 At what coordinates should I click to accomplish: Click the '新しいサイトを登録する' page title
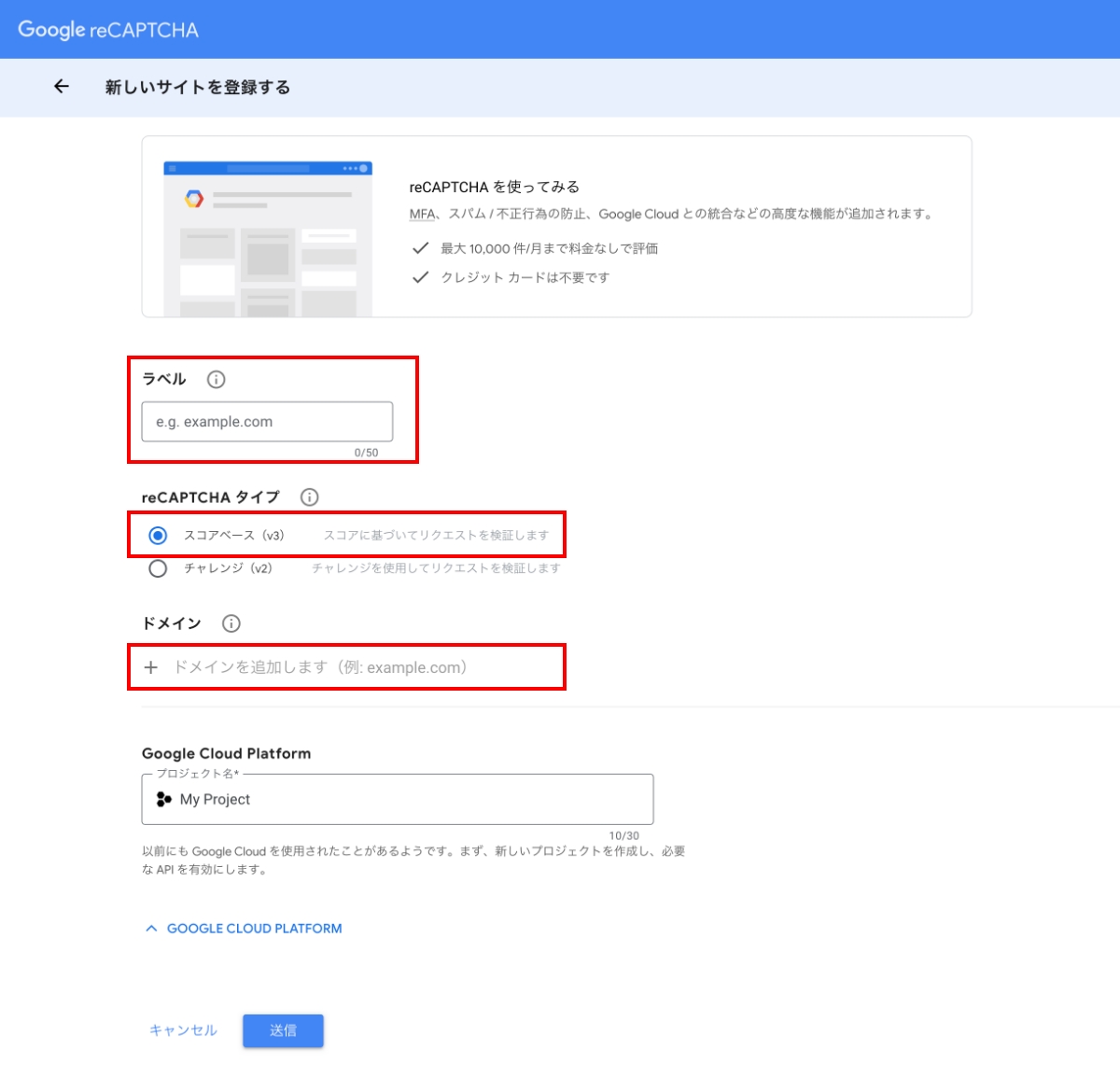pyautogui.click(x=198, y=87)
